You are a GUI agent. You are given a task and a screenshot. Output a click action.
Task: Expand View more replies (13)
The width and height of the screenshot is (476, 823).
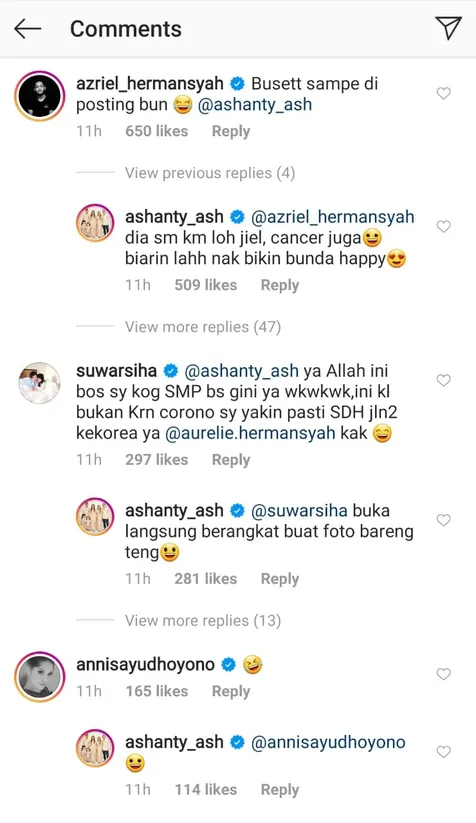(x=203, y=621)
